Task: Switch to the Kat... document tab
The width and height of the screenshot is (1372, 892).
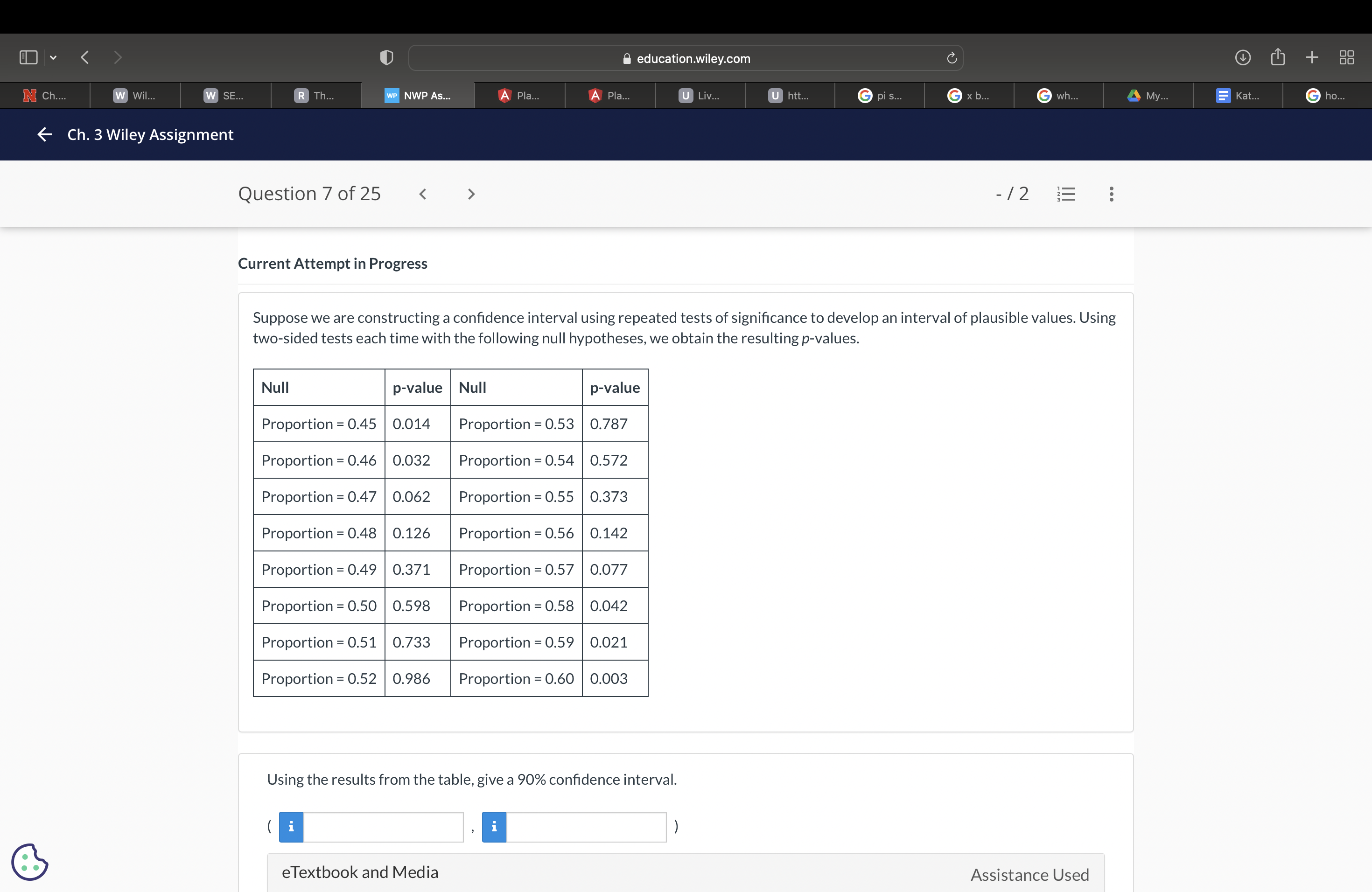Action: 1238,96
